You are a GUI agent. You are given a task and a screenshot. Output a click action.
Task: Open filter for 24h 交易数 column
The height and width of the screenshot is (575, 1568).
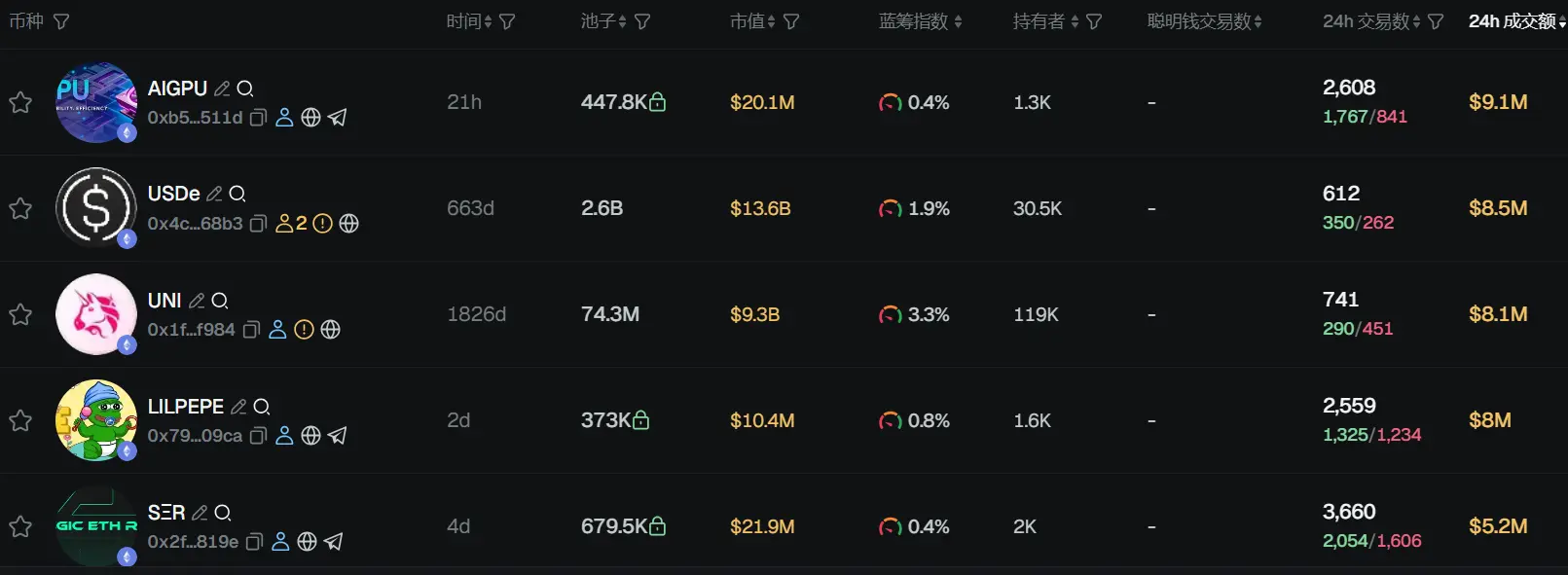1436,21
